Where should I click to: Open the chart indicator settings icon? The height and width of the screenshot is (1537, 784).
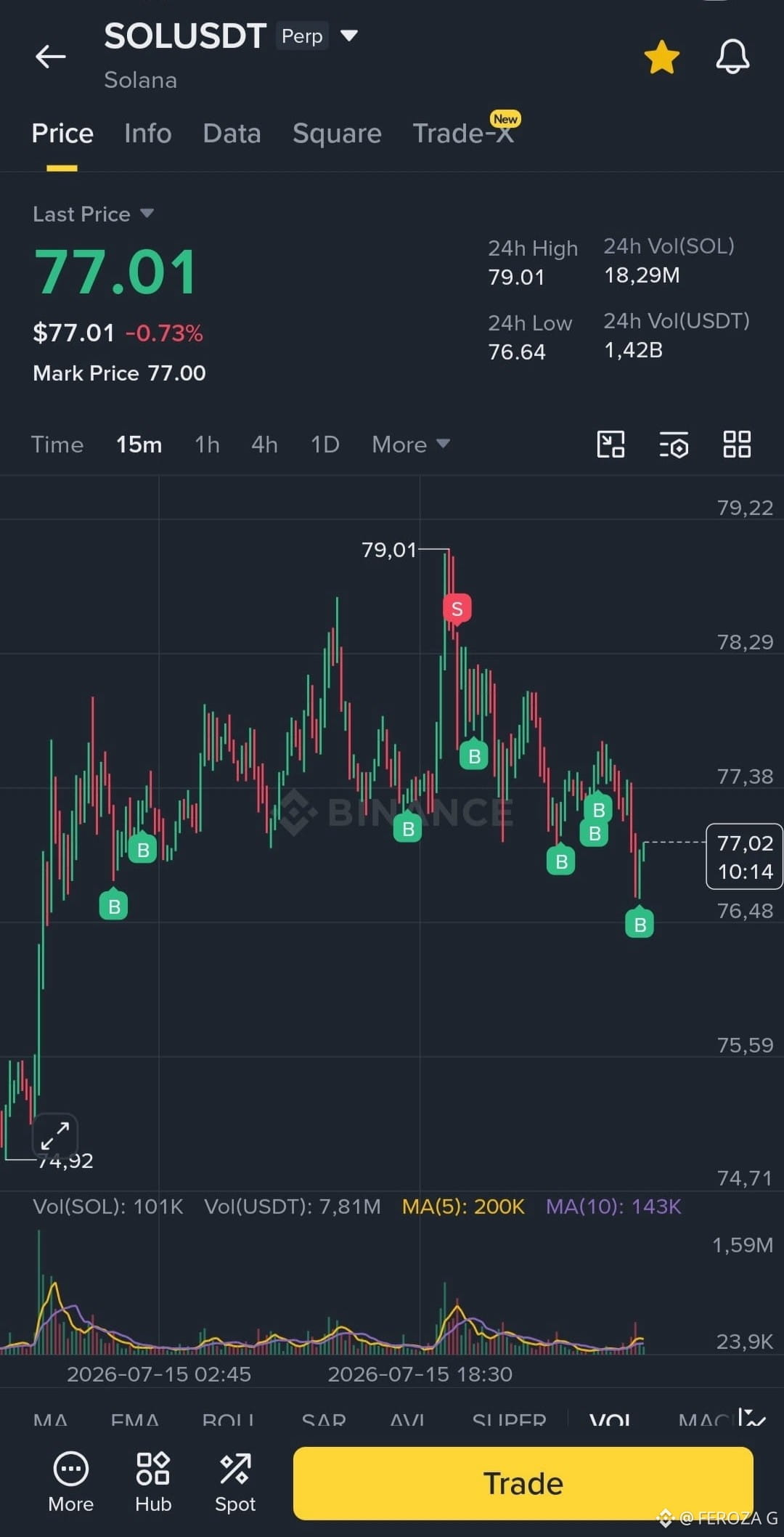pos(674,444)
